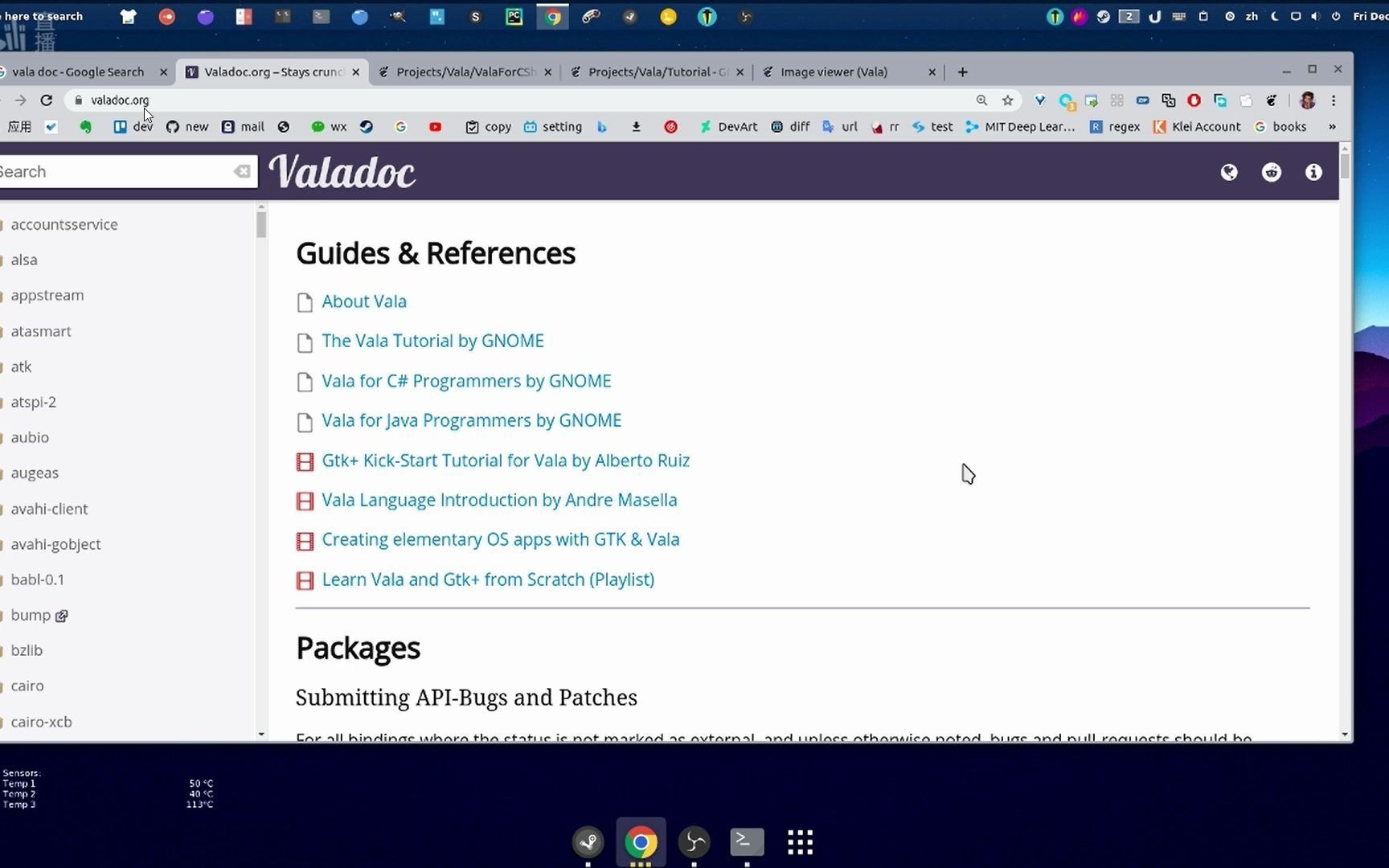
Task: Open the DevArt bookmark
Action: [728, 127]
